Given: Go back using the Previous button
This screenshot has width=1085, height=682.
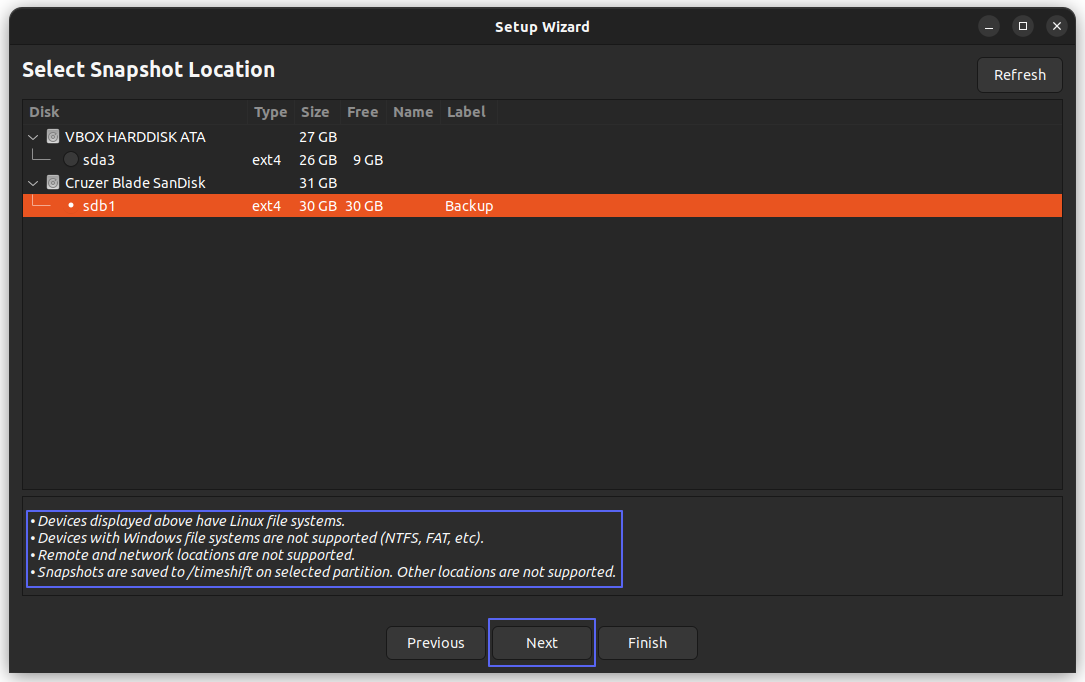Looking at the screenshot, I should click(x=435, y=642).
